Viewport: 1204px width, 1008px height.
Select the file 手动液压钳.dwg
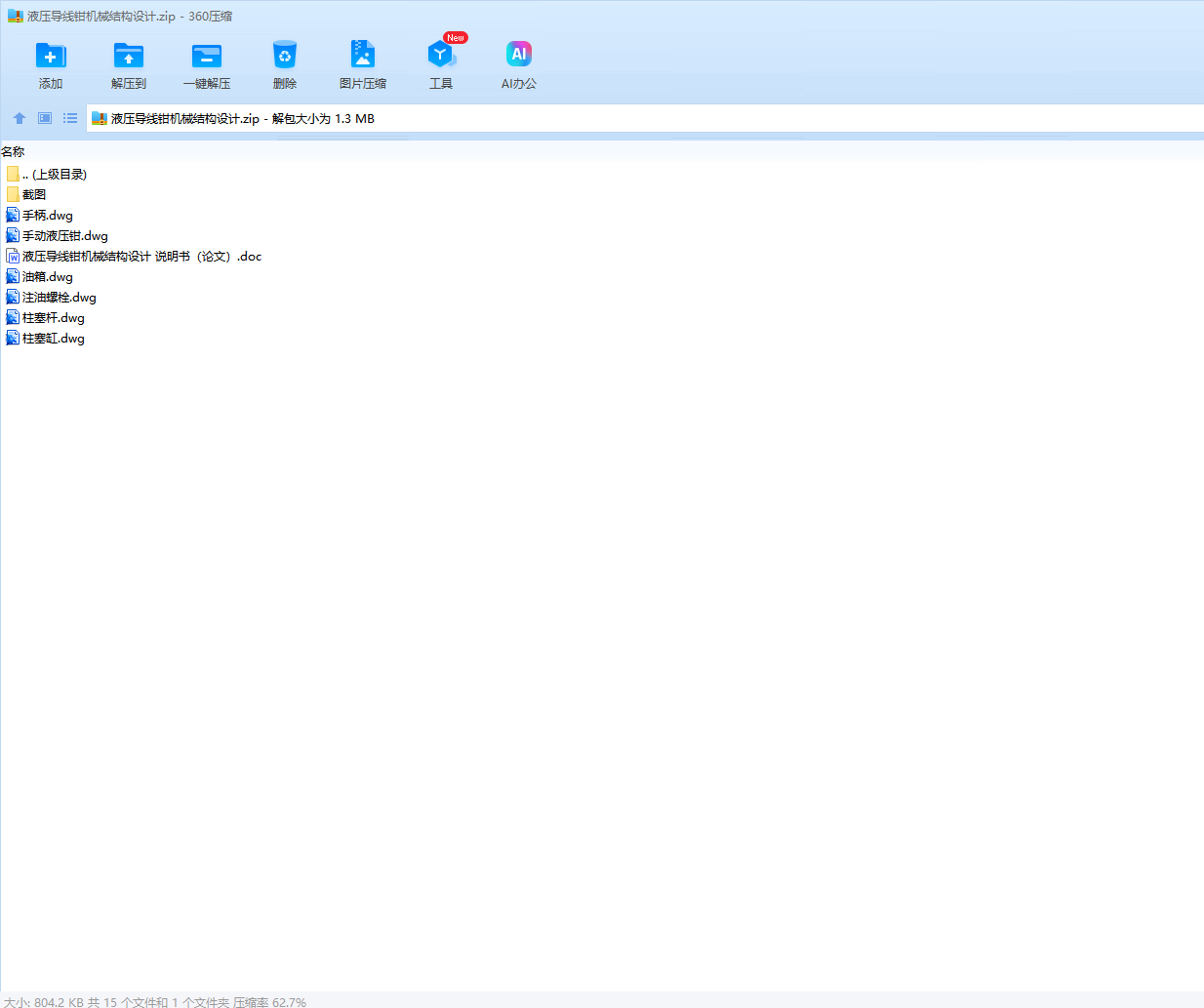click(57, 235)
